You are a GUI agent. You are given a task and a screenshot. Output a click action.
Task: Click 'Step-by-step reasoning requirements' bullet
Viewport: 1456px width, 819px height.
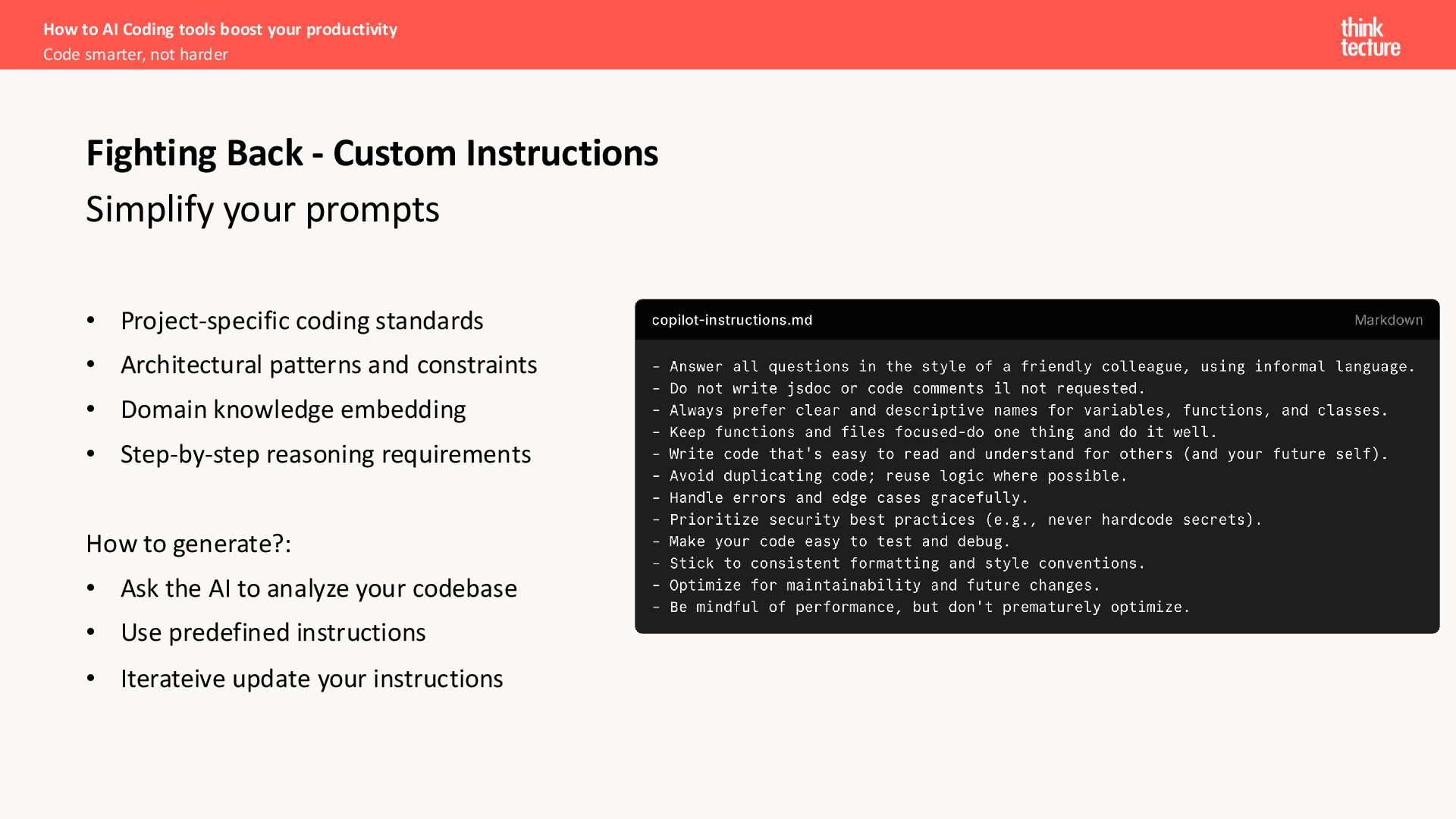point(325,454)
